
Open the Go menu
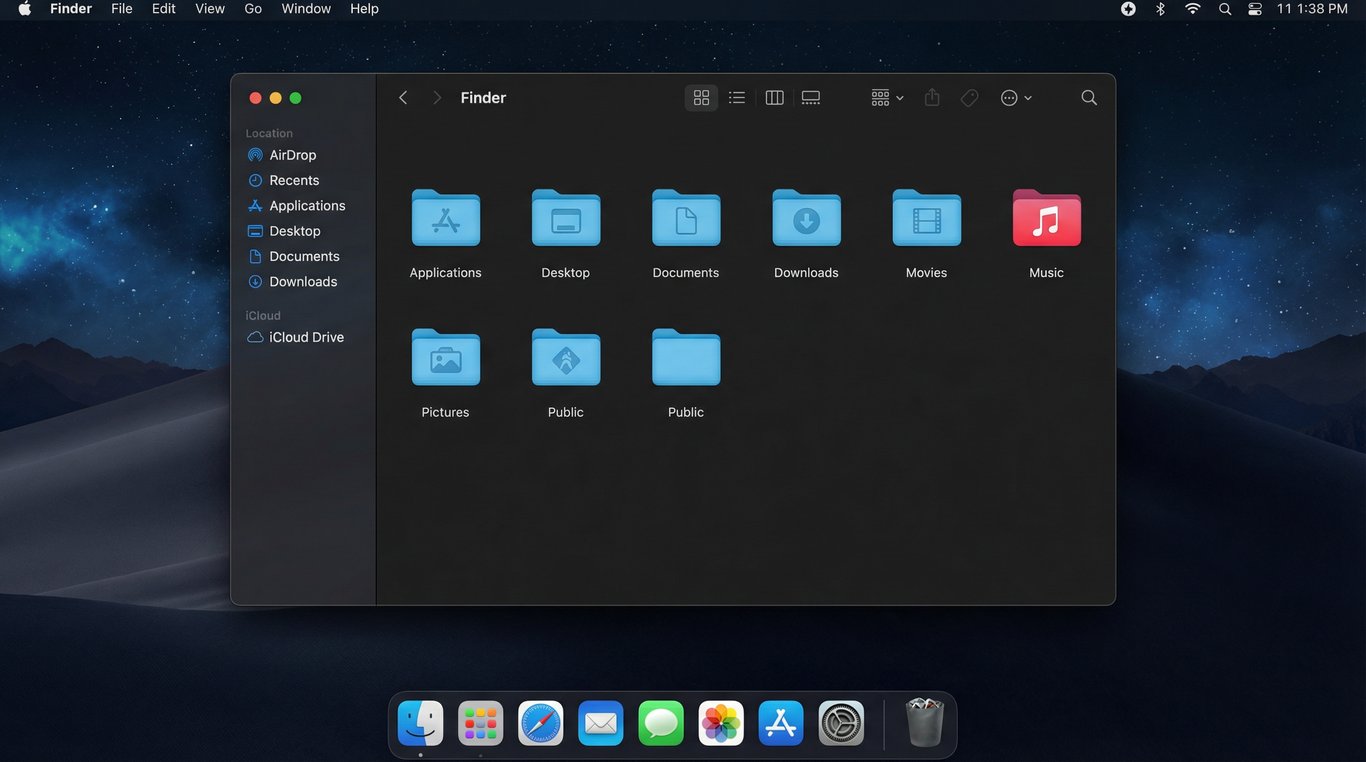(x=252, y=8)
